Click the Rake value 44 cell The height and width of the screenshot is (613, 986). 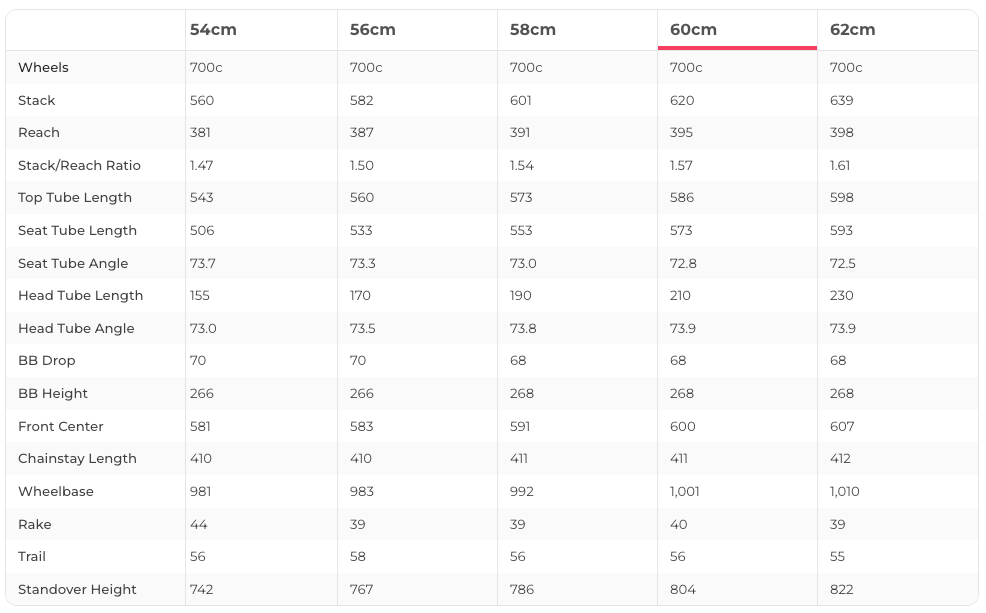pos(198,525)
